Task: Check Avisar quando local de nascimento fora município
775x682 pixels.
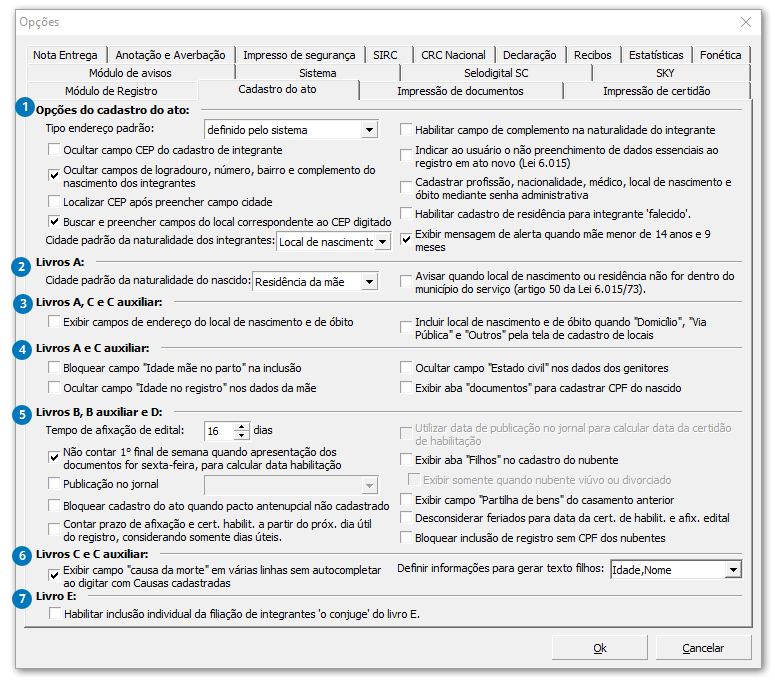Action: click(x=406, y=281)
